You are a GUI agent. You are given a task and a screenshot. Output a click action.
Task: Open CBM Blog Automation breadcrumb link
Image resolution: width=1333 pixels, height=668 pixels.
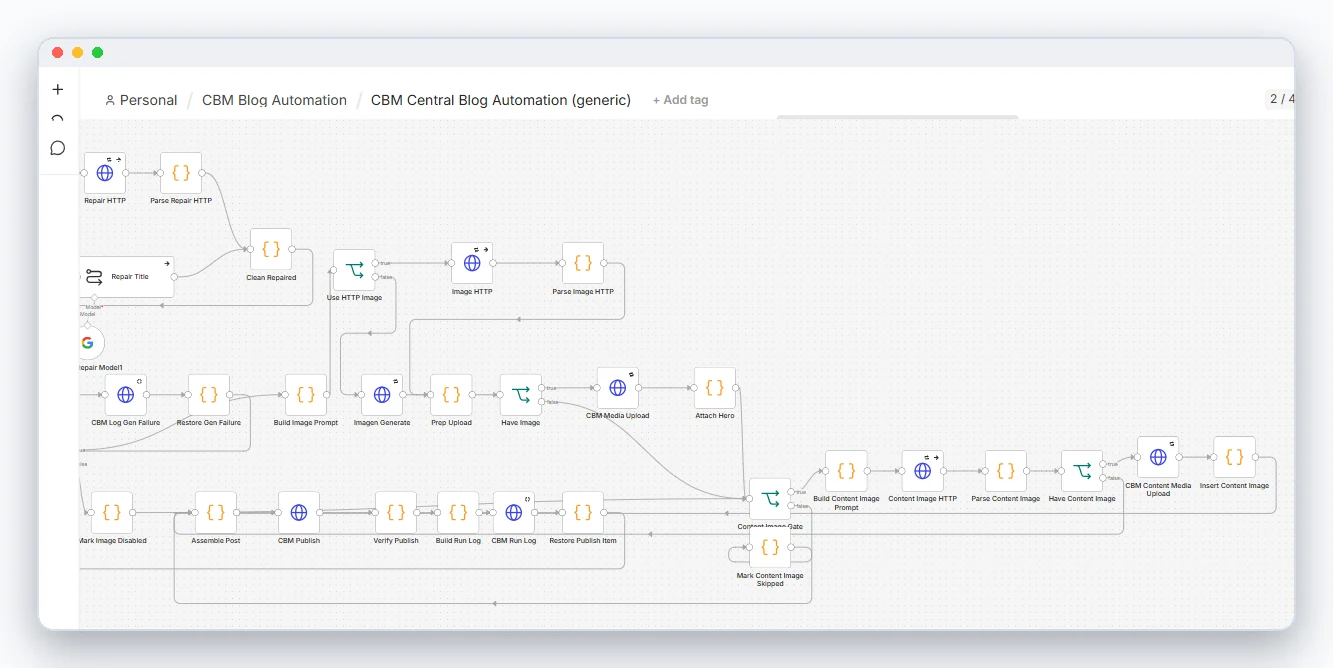point(274,100)
